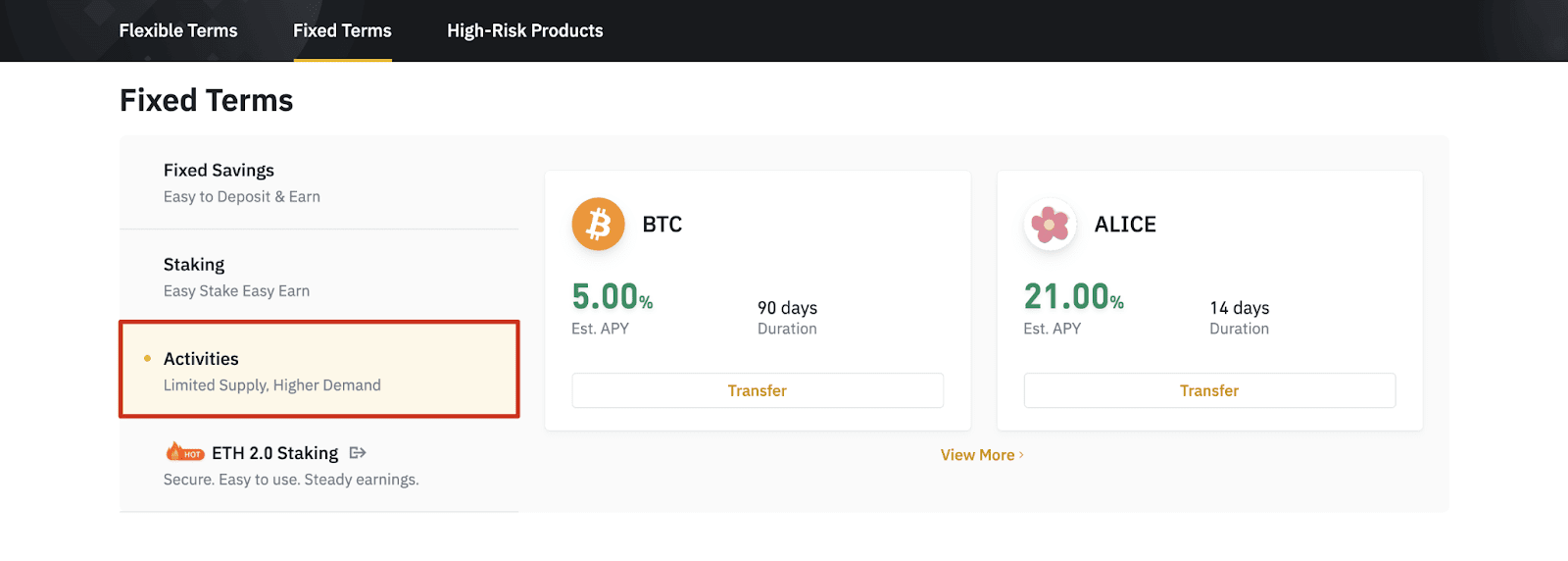The height and width of the screenshot is (561, 1568).
Task: Click the BTC product name label
Action: coord(662,225)
